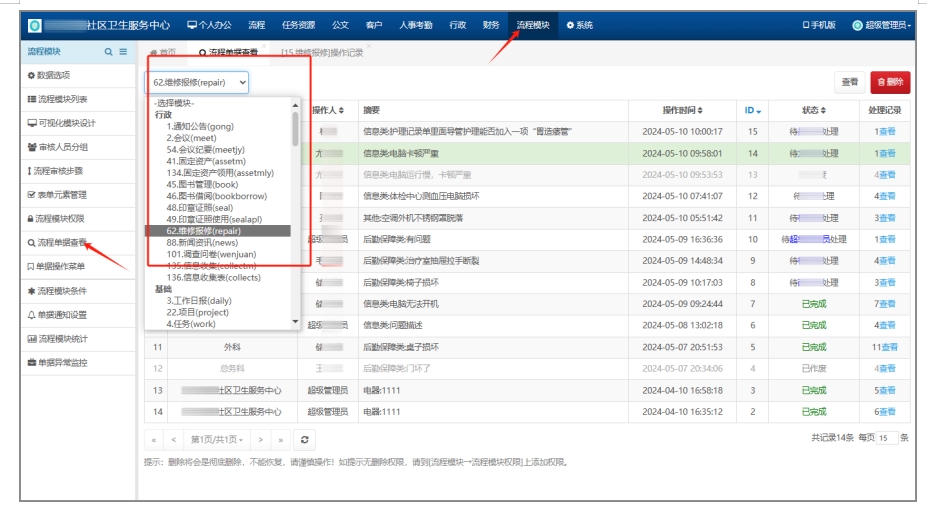This screenshot has height=506, width=927.
Task: Go to last page with » button
Action: click(280, 439)
